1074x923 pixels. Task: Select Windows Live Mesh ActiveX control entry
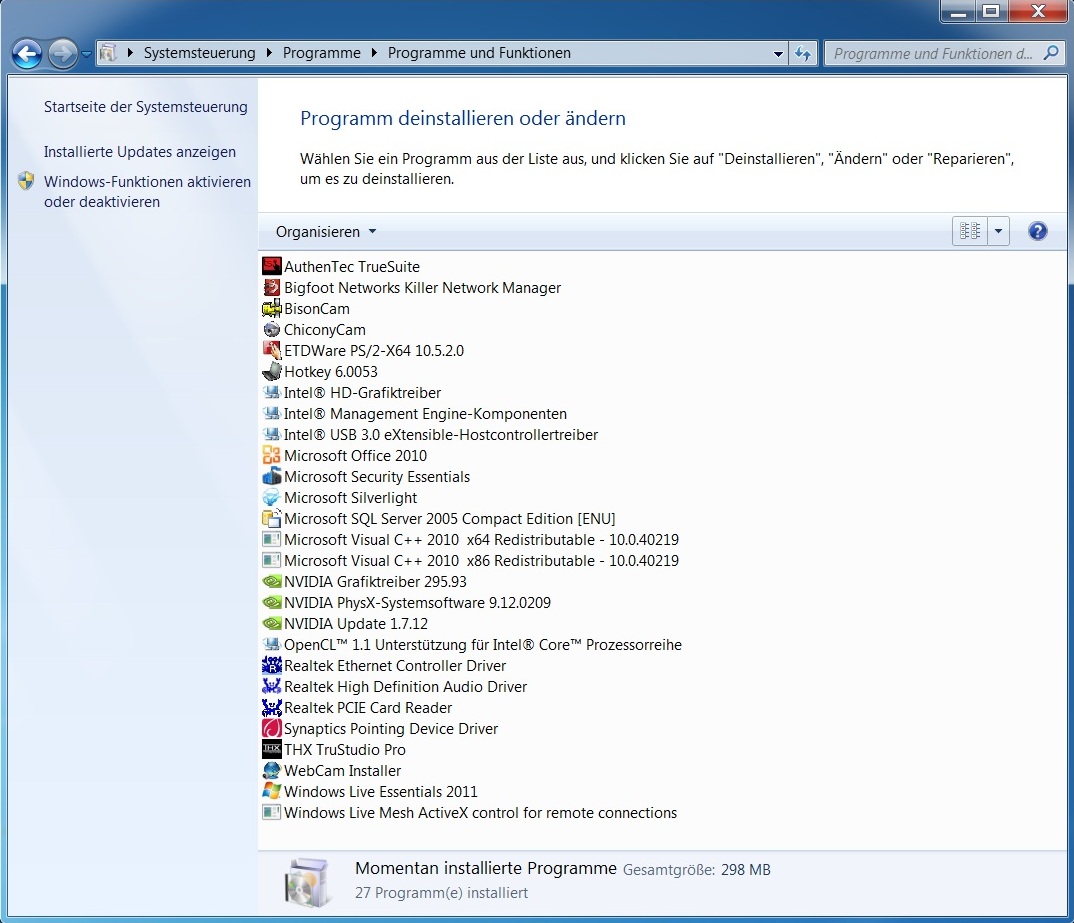click(x=480, y=813)
